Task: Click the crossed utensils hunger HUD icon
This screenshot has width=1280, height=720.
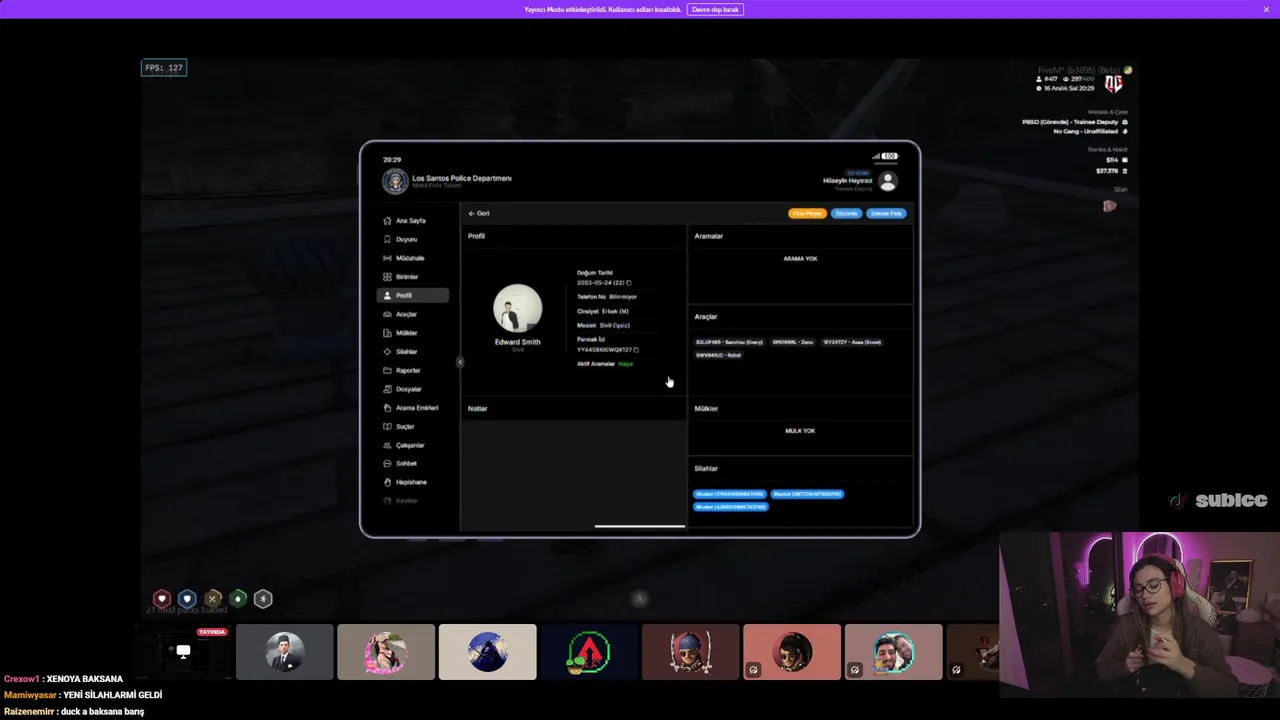Action: (x=212, y=599)
